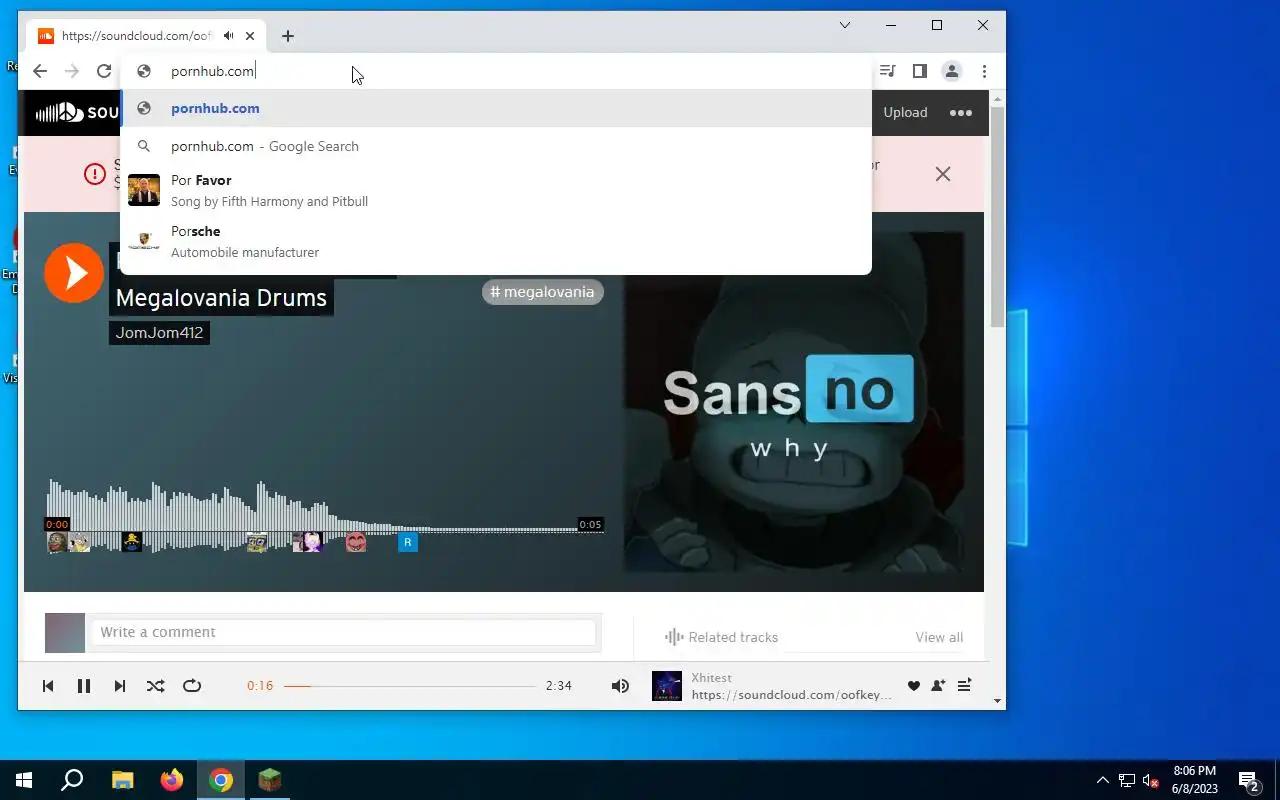
Task: Seek on the bottom orange progress bar
Action: 410,686
